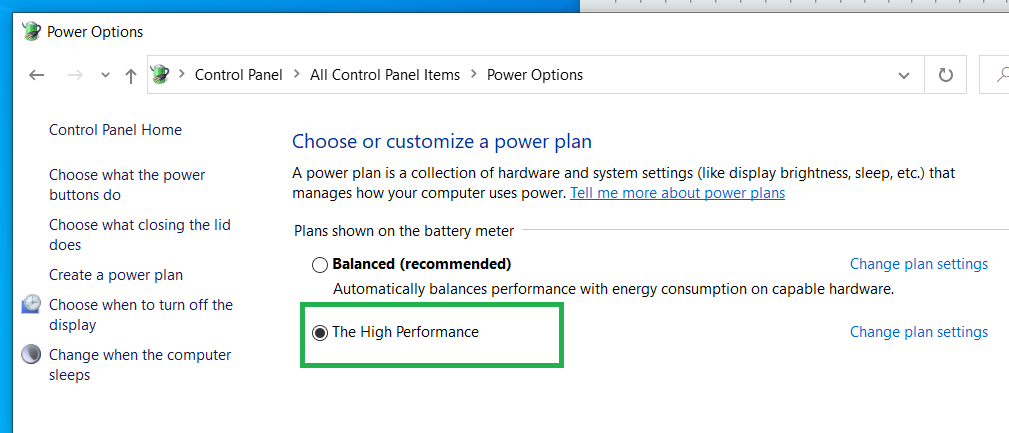
Task: Open Create a power plan
Action: click(x=116, y=275)
